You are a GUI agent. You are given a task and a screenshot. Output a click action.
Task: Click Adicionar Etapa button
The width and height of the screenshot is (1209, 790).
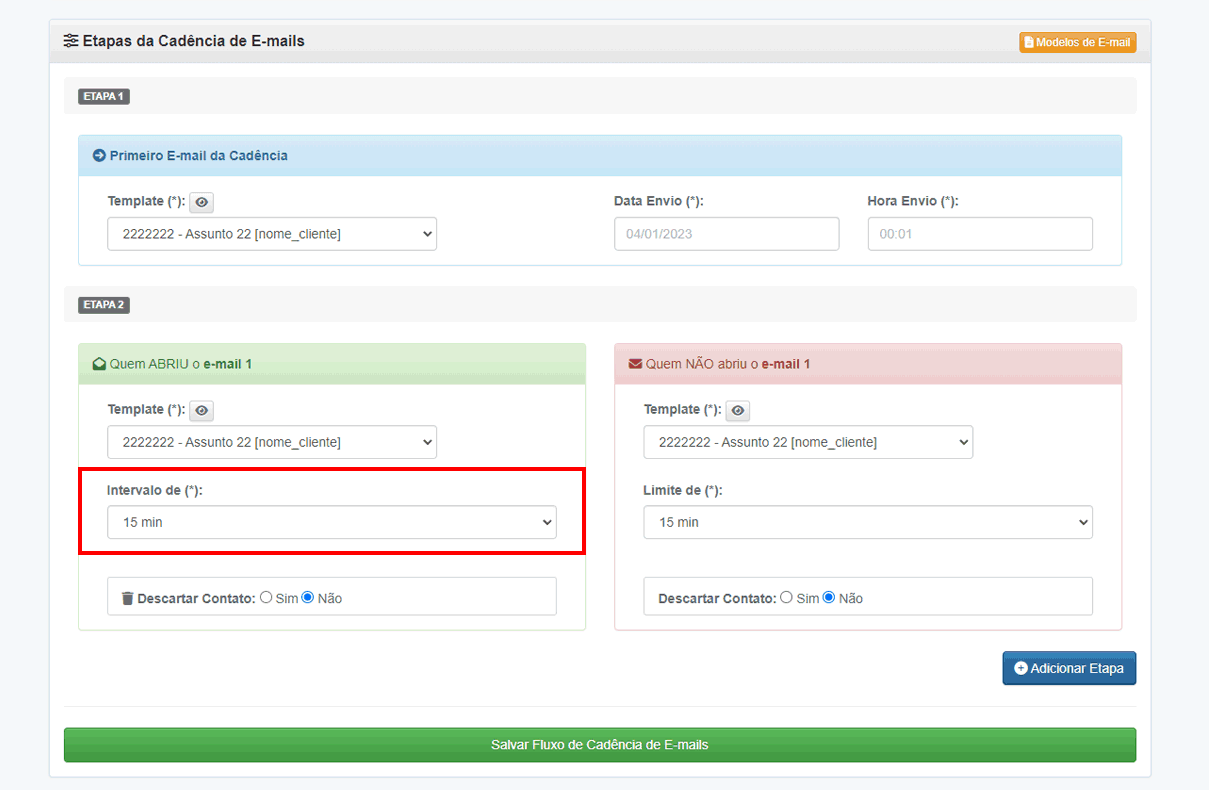tap(1069, 668)
